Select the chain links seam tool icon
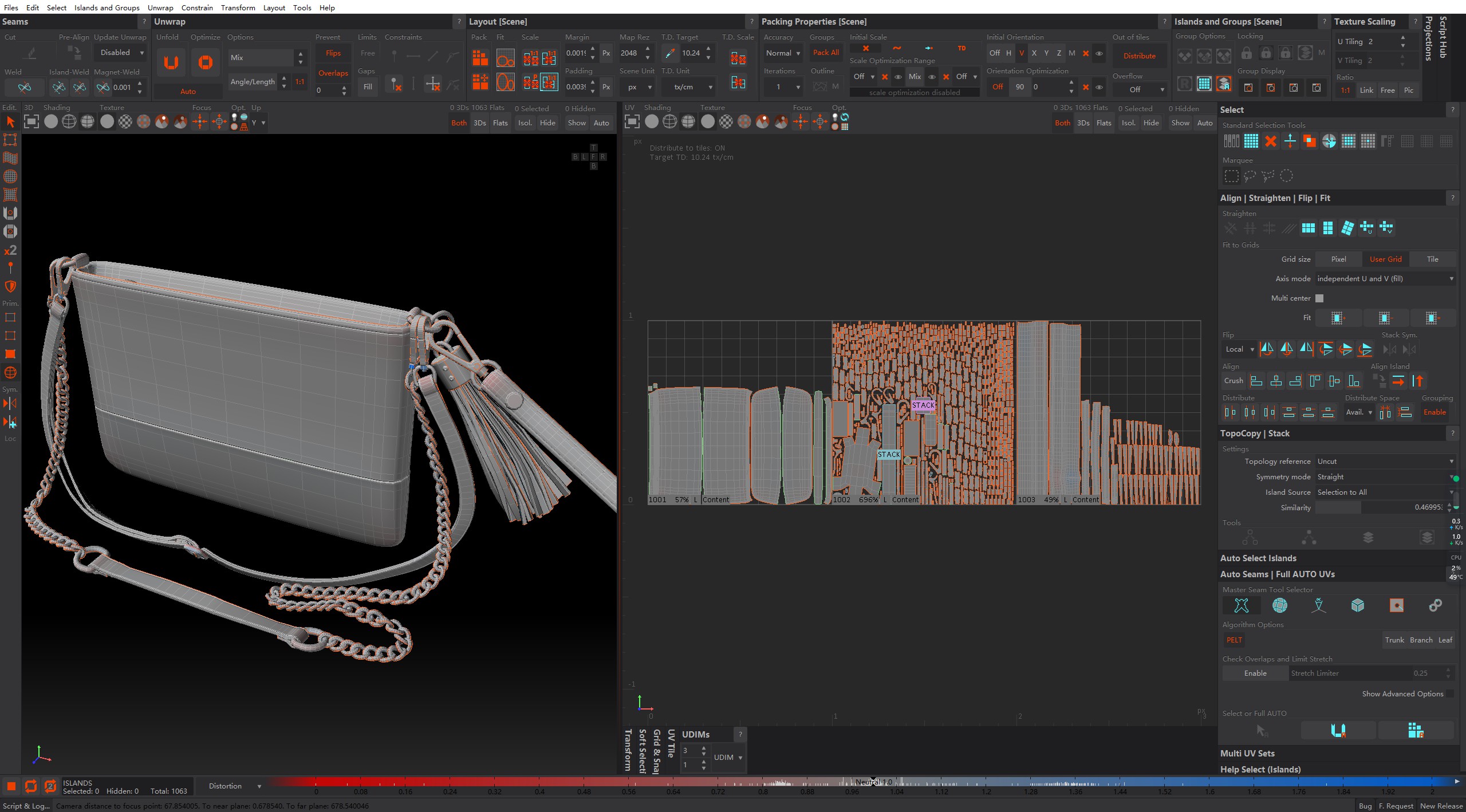 pyautogui.click(x=1435, y=605)
